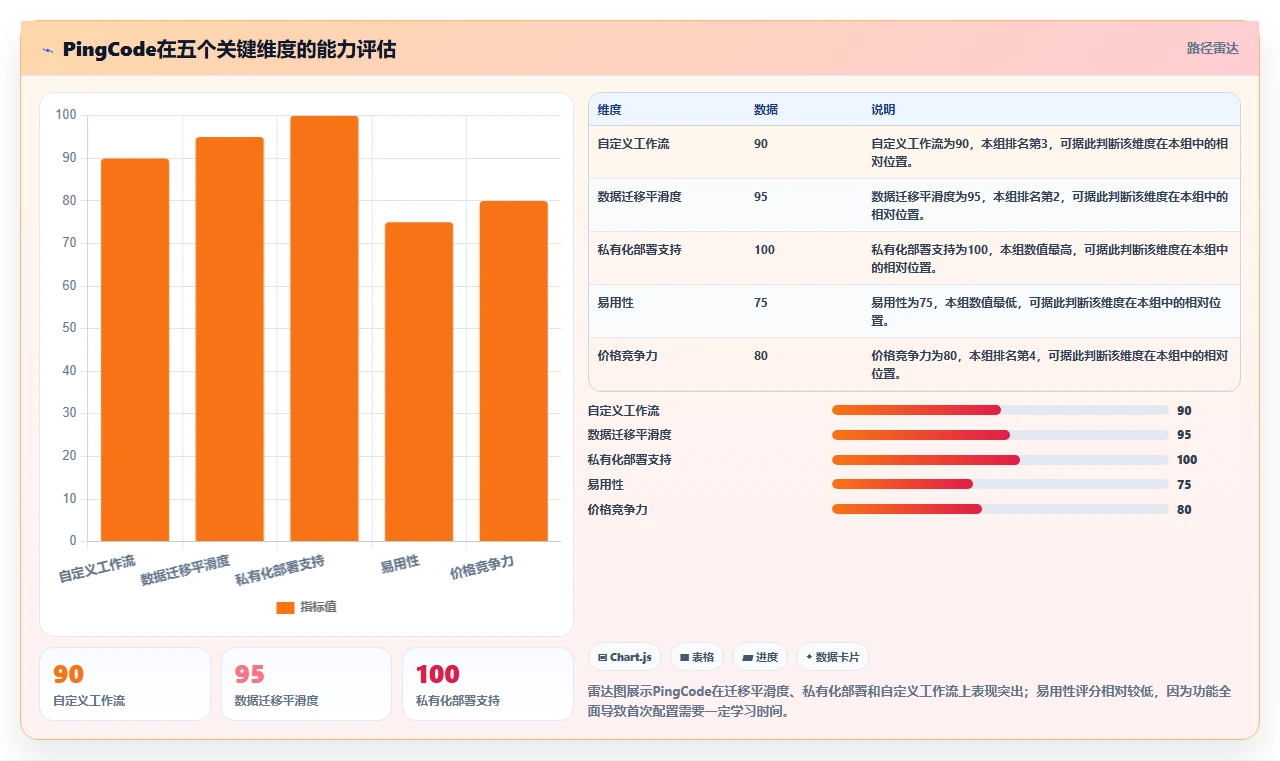Image resolution: width=1280 pixels, height=761 pixels.
Task: Click the 自定义工作流 x-axis label
Action: point(97,568)
